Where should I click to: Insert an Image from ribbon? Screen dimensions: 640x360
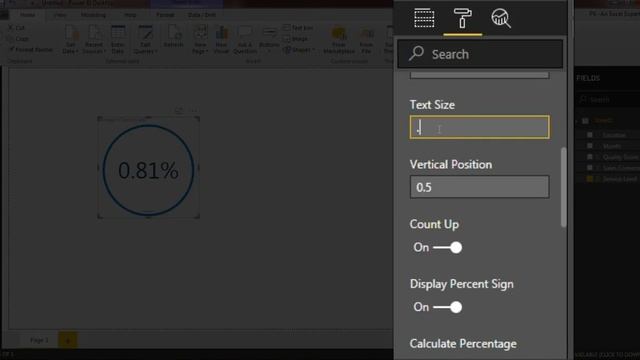click(x=296, y=39)
